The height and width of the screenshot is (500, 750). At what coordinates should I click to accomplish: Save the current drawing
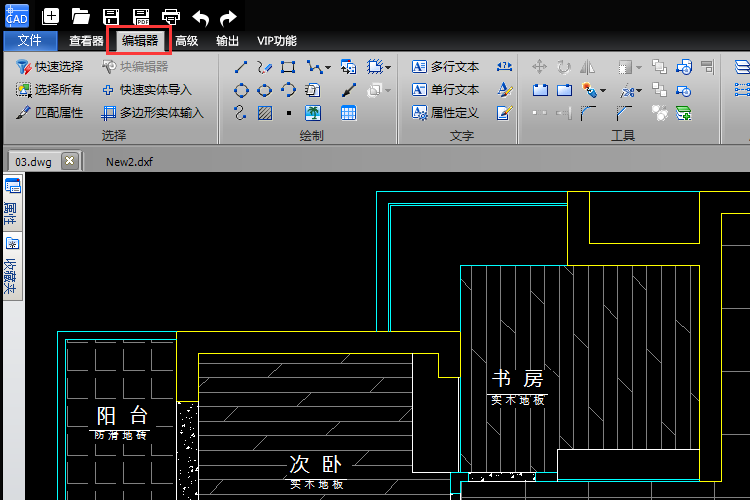coord(111,17)
